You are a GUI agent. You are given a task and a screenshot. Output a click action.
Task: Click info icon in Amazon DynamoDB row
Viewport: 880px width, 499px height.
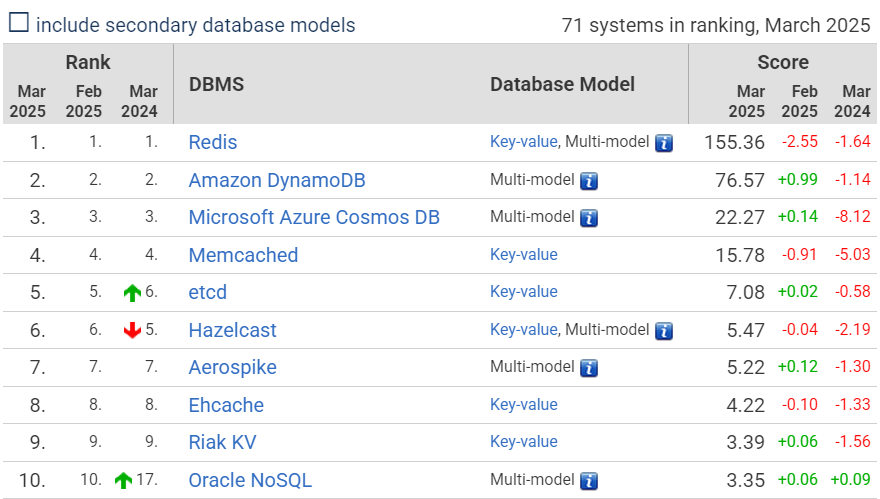pos(589,181)
